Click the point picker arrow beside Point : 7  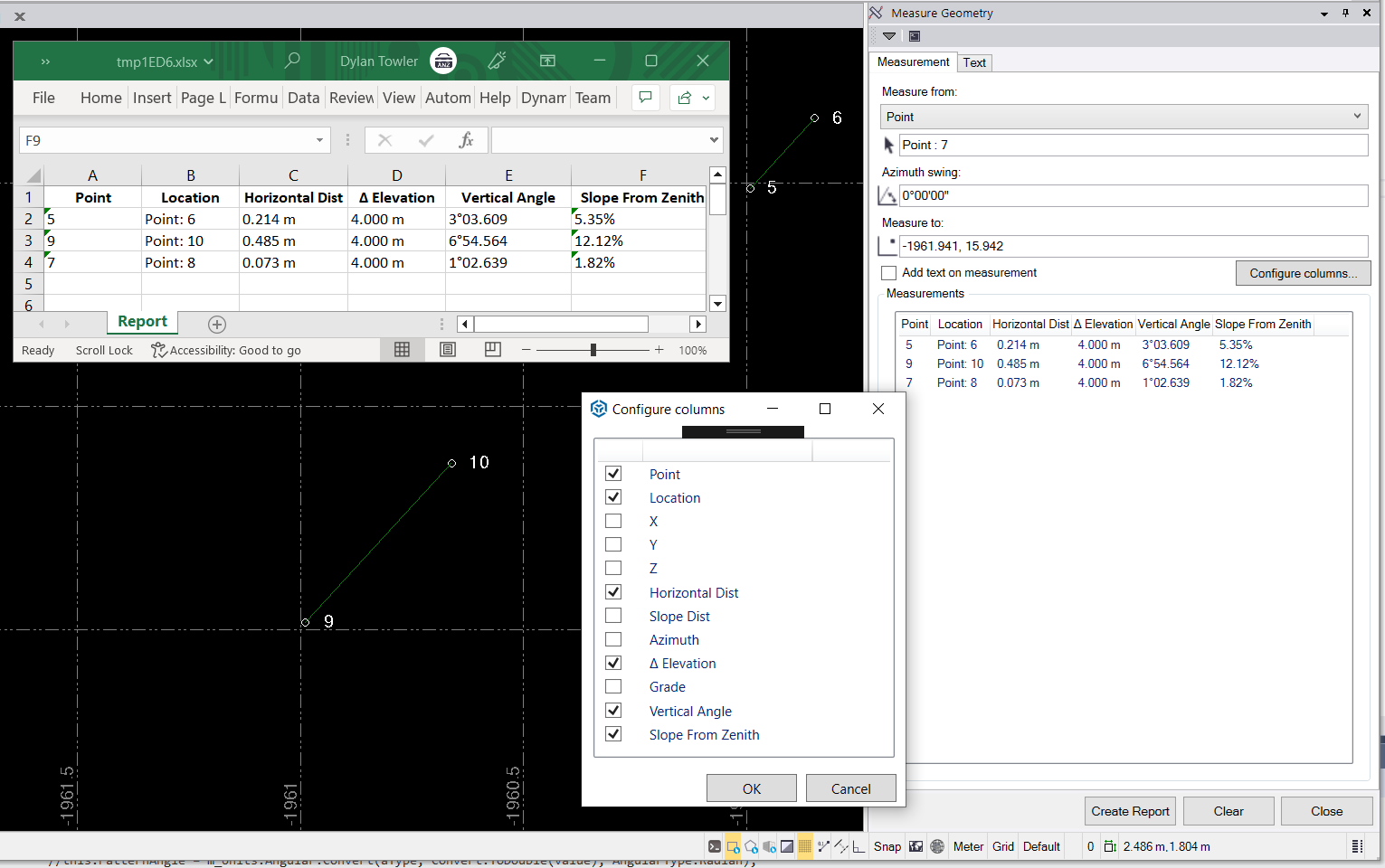coord(888,145)
